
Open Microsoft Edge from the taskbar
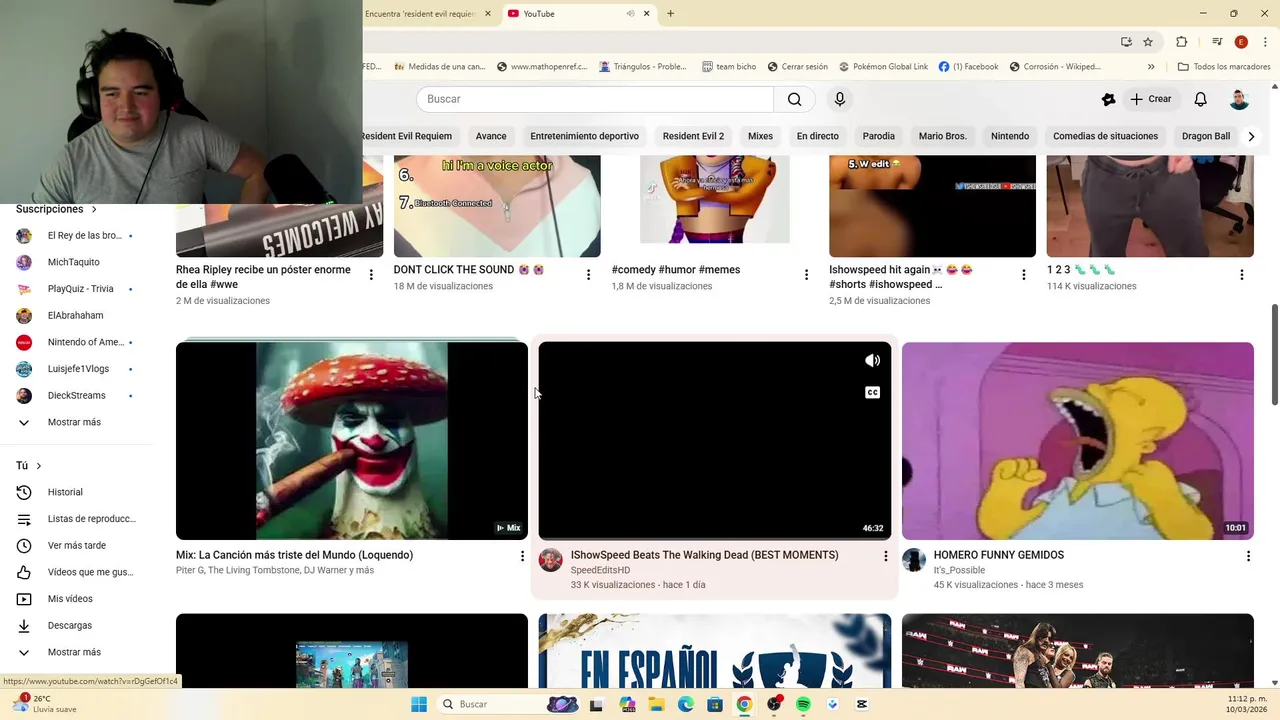pyautogui.click(x=686, y=704)
